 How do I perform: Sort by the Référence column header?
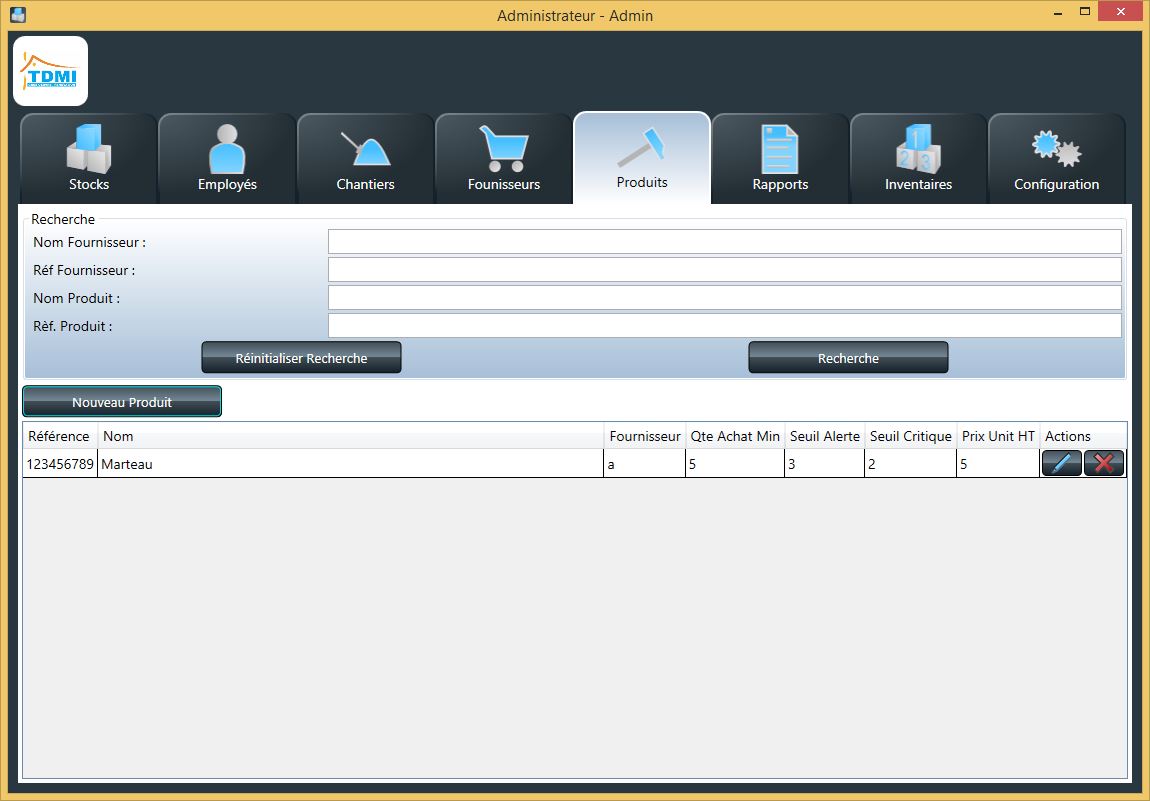[60, 436]
